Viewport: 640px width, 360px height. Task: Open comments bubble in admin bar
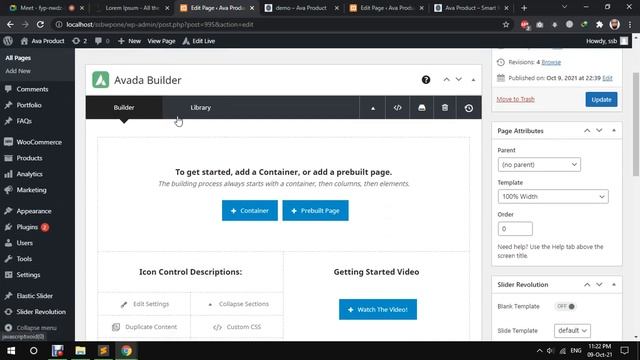coord(102,41)
